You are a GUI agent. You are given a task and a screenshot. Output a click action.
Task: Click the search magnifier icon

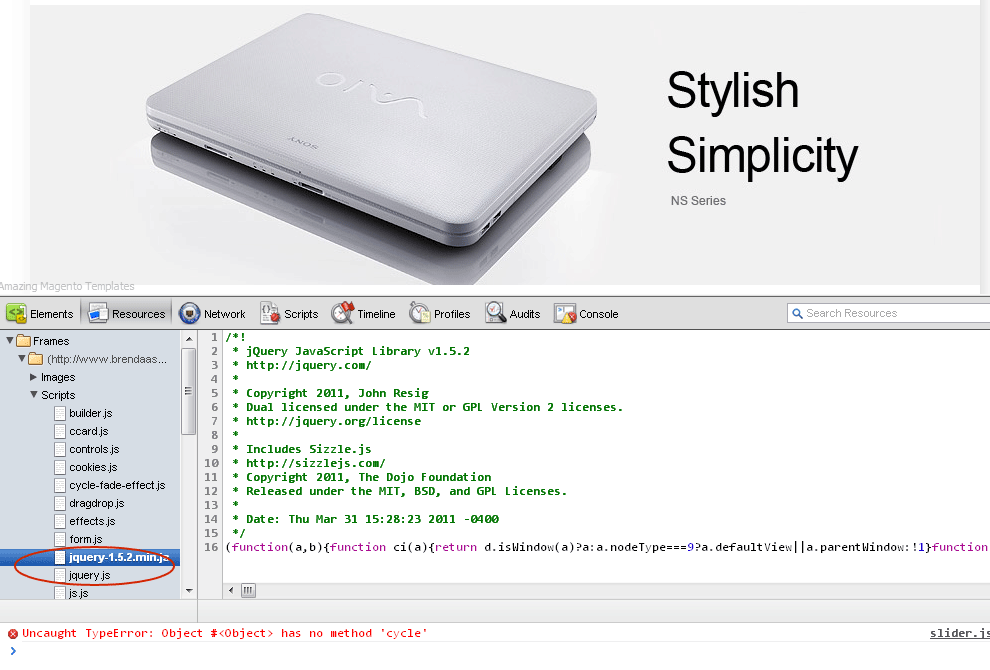click(797, 313)
